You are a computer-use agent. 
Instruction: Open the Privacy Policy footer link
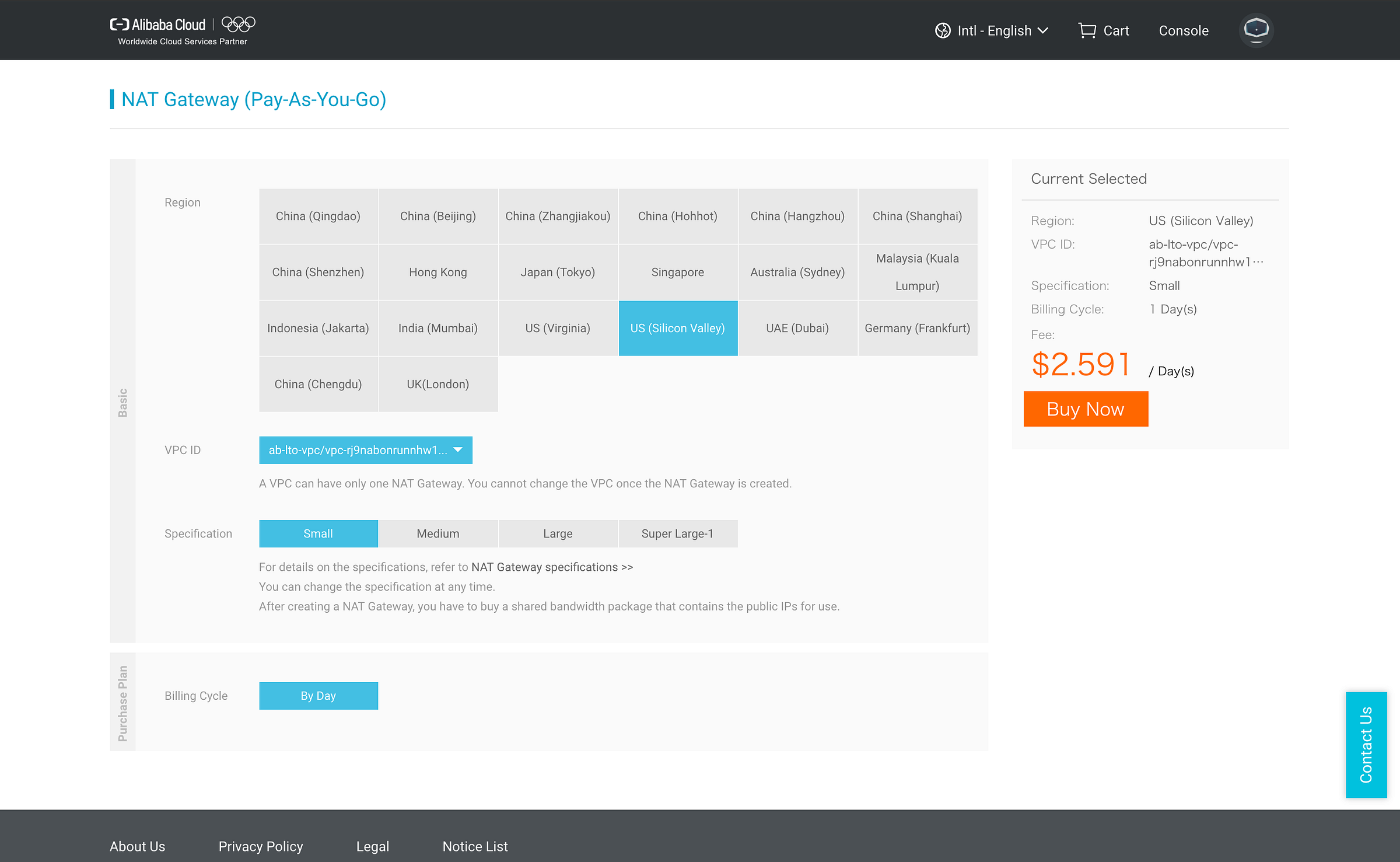pos(260,846)
